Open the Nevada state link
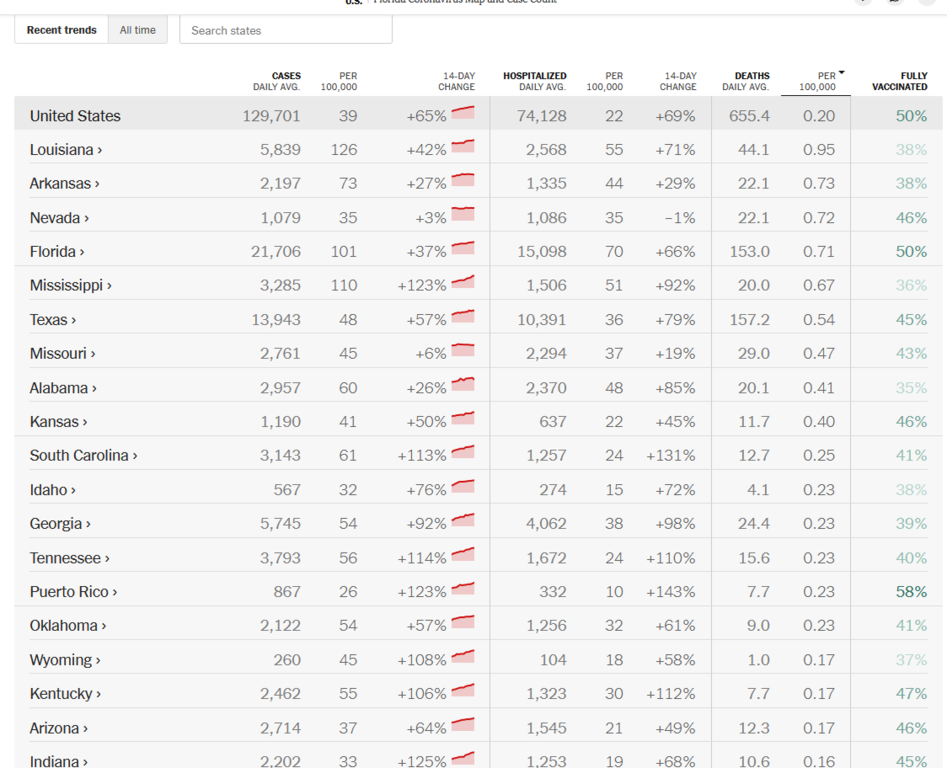Viewport: 947px width, 768px height. point(59,218)
